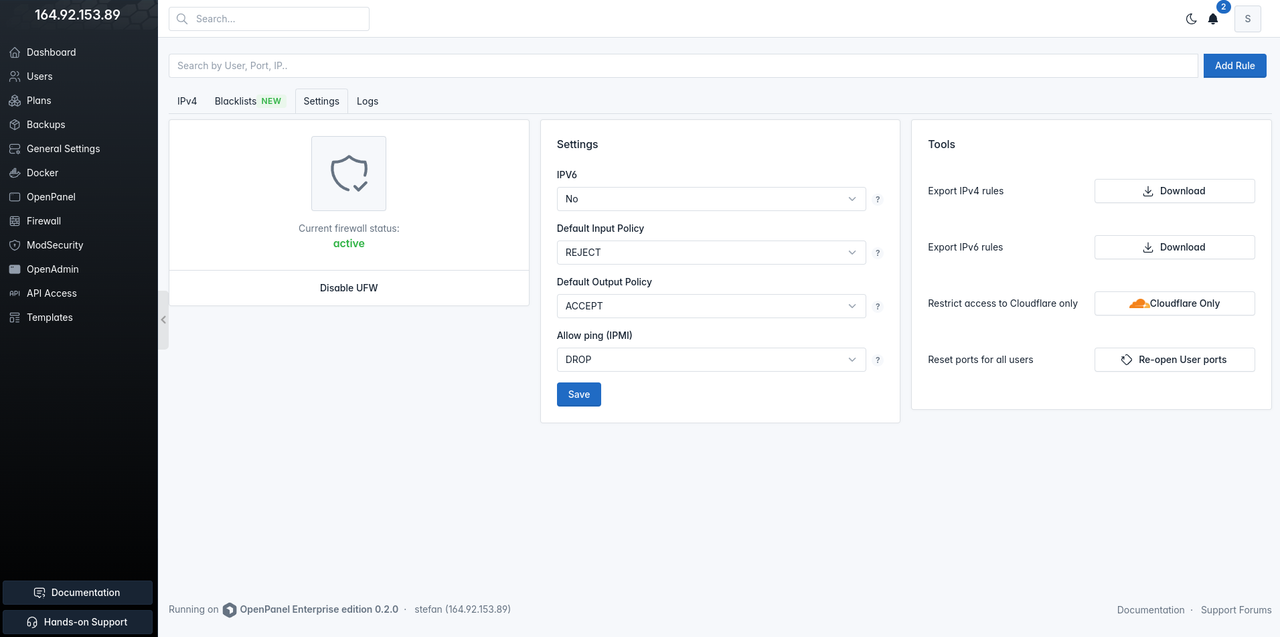The height and width of the screenshot is (637, 1280).
Task: Switch to the IPv4 tab
Action: [x=187, y=101]
